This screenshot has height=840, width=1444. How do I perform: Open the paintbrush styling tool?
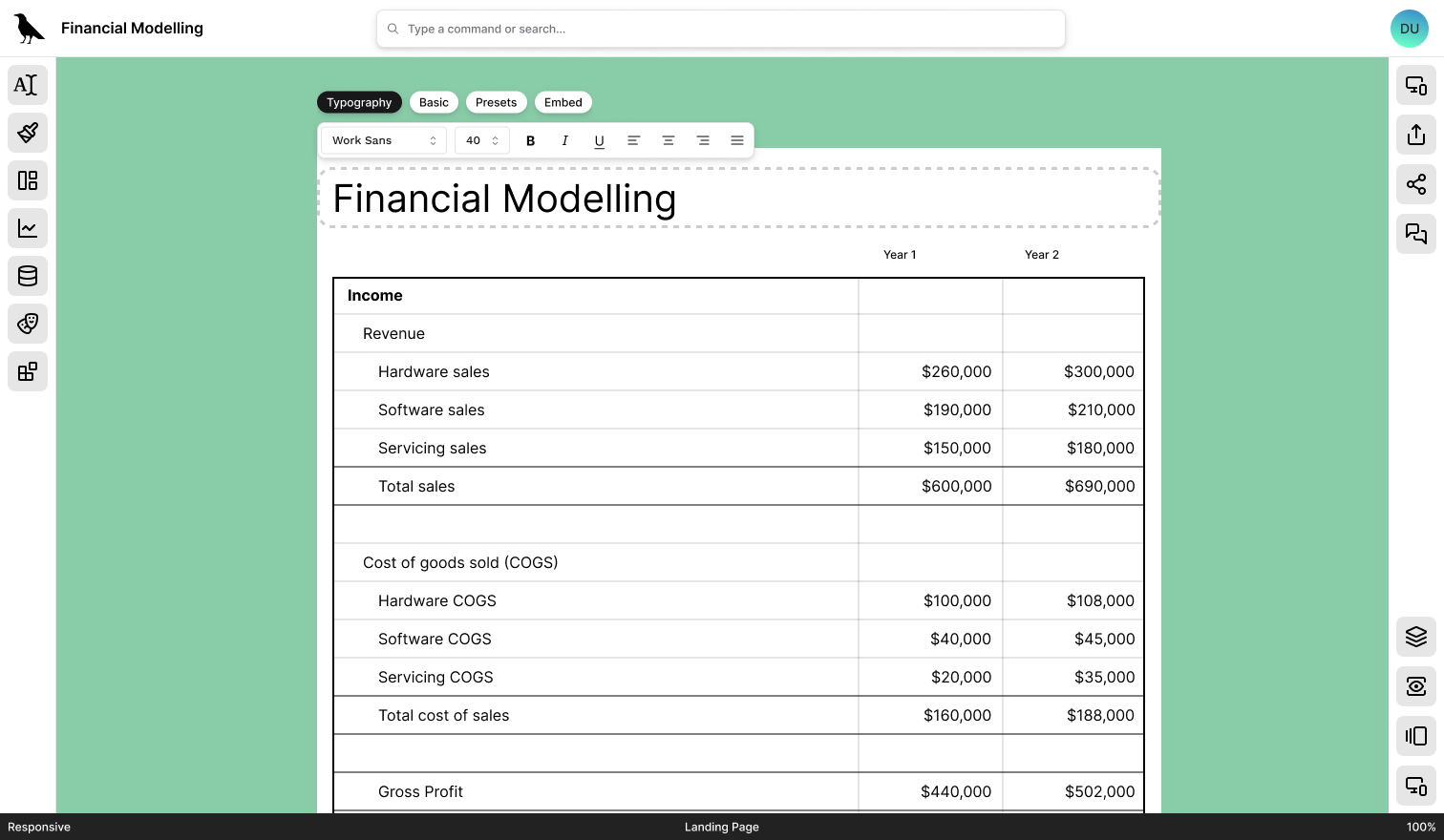[x=28, y=133]
